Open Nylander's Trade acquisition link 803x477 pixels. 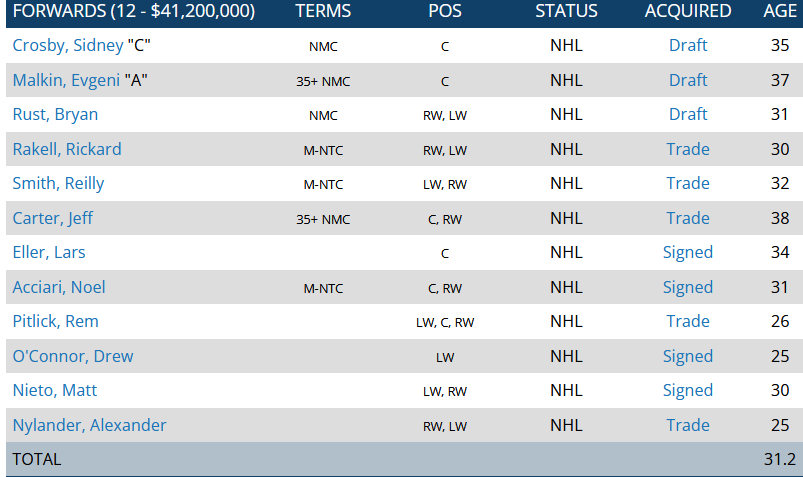688,425
